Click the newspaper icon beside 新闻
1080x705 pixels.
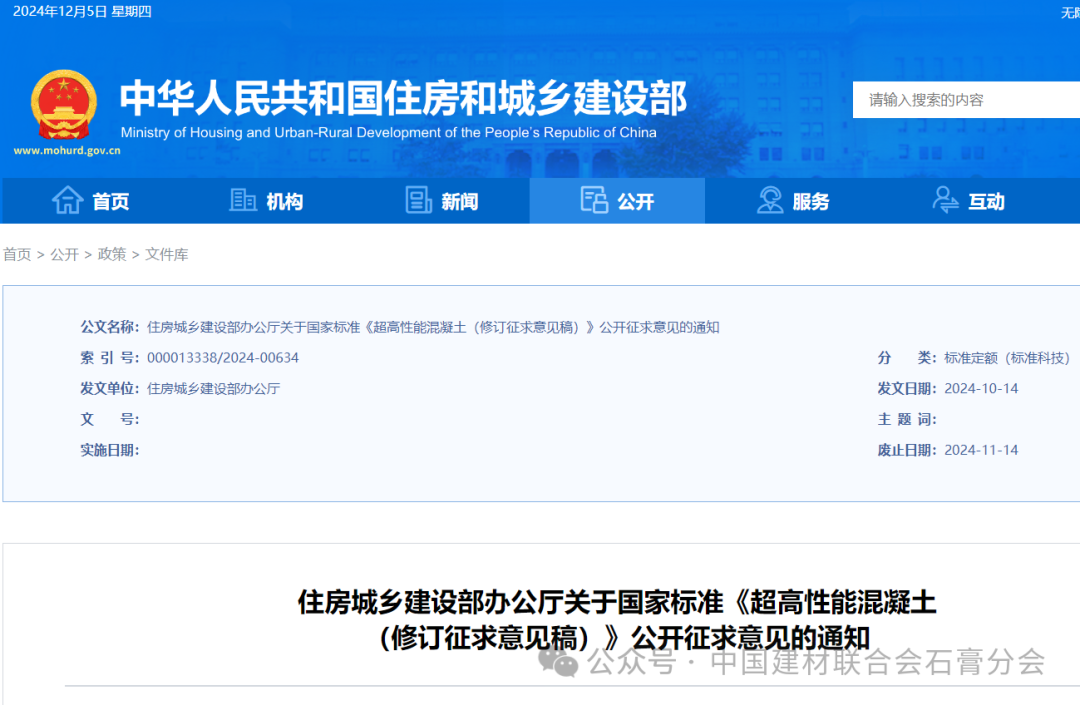419,200
